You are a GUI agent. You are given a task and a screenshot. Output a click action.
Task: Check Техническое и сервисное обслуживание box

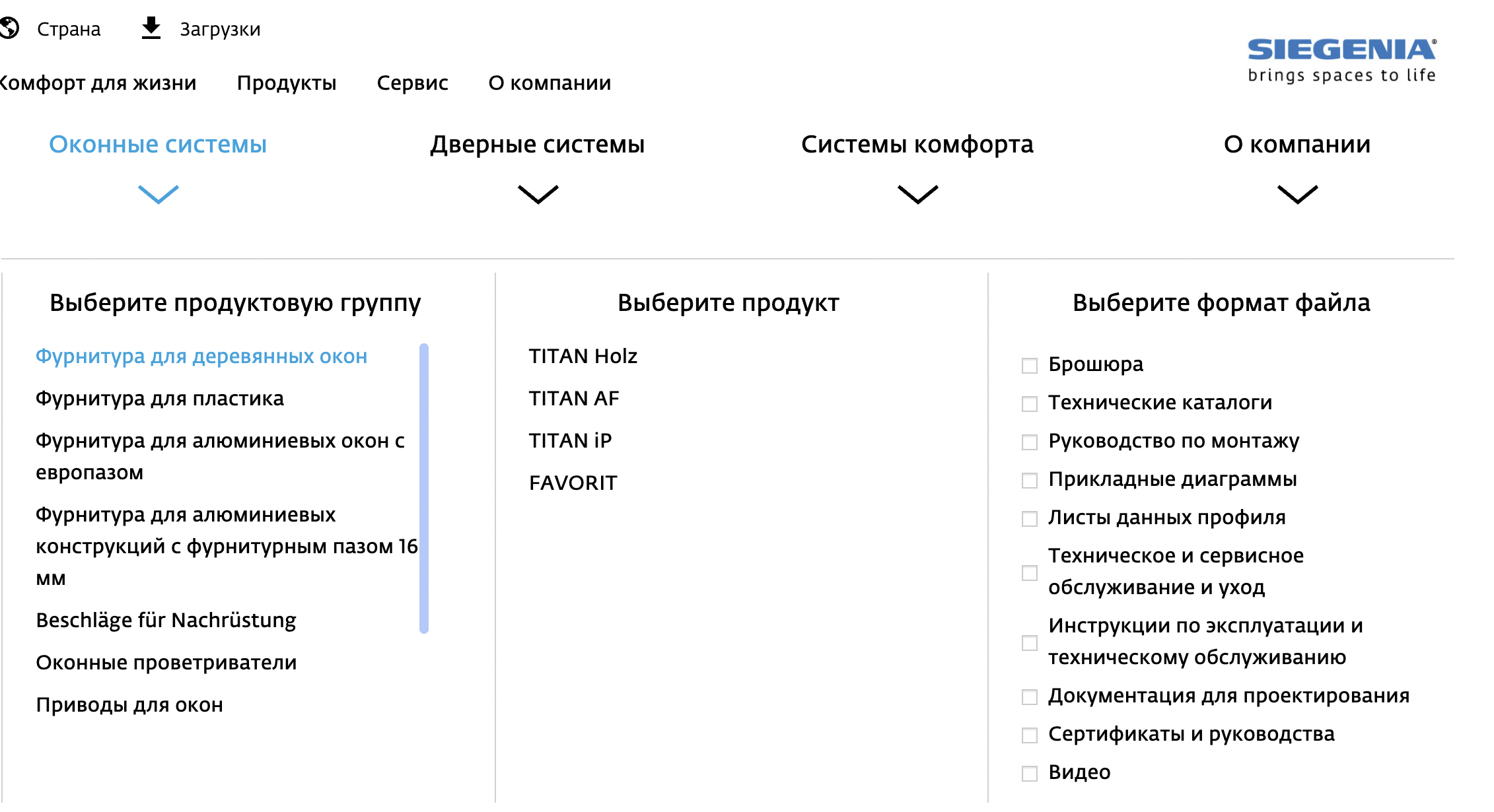[1030, 572]
